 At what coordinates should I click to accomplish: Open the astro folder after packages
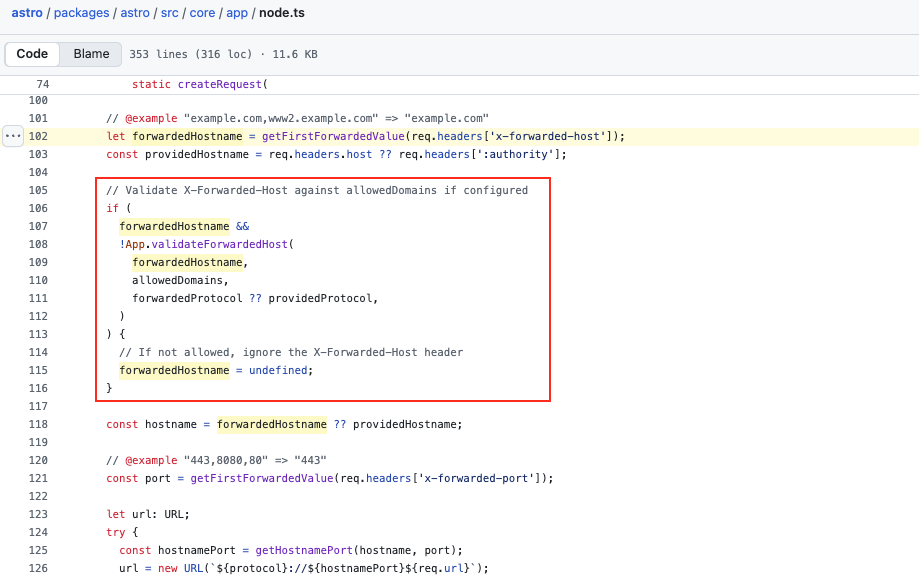pyautogui.click(x=135, y=13)
